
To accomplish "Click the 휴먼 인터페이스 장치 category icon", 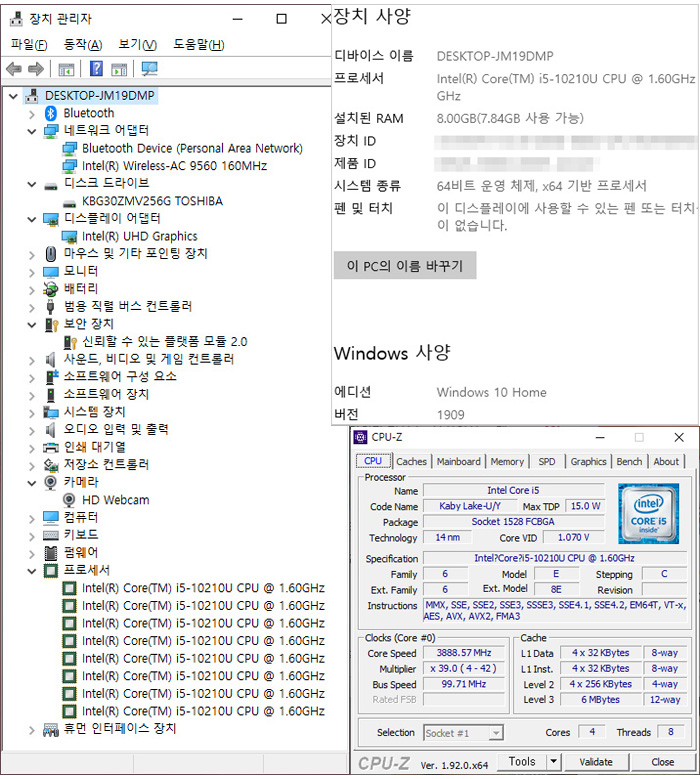I will pos(51,729).
